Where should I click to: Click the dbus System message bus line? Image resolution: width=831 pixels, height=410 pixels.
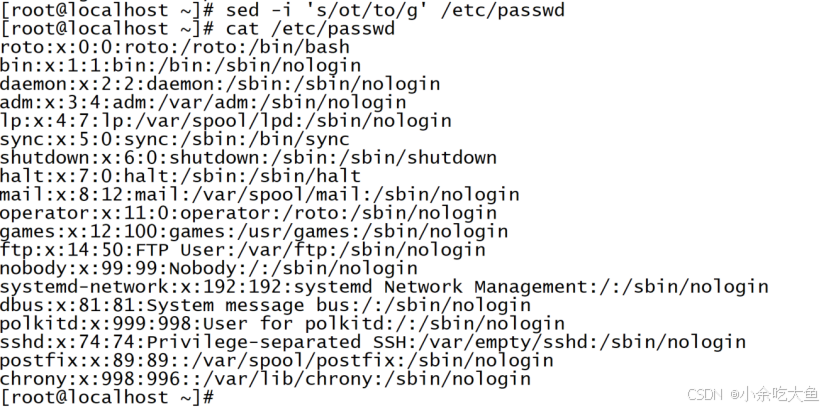tap(266, 305)
